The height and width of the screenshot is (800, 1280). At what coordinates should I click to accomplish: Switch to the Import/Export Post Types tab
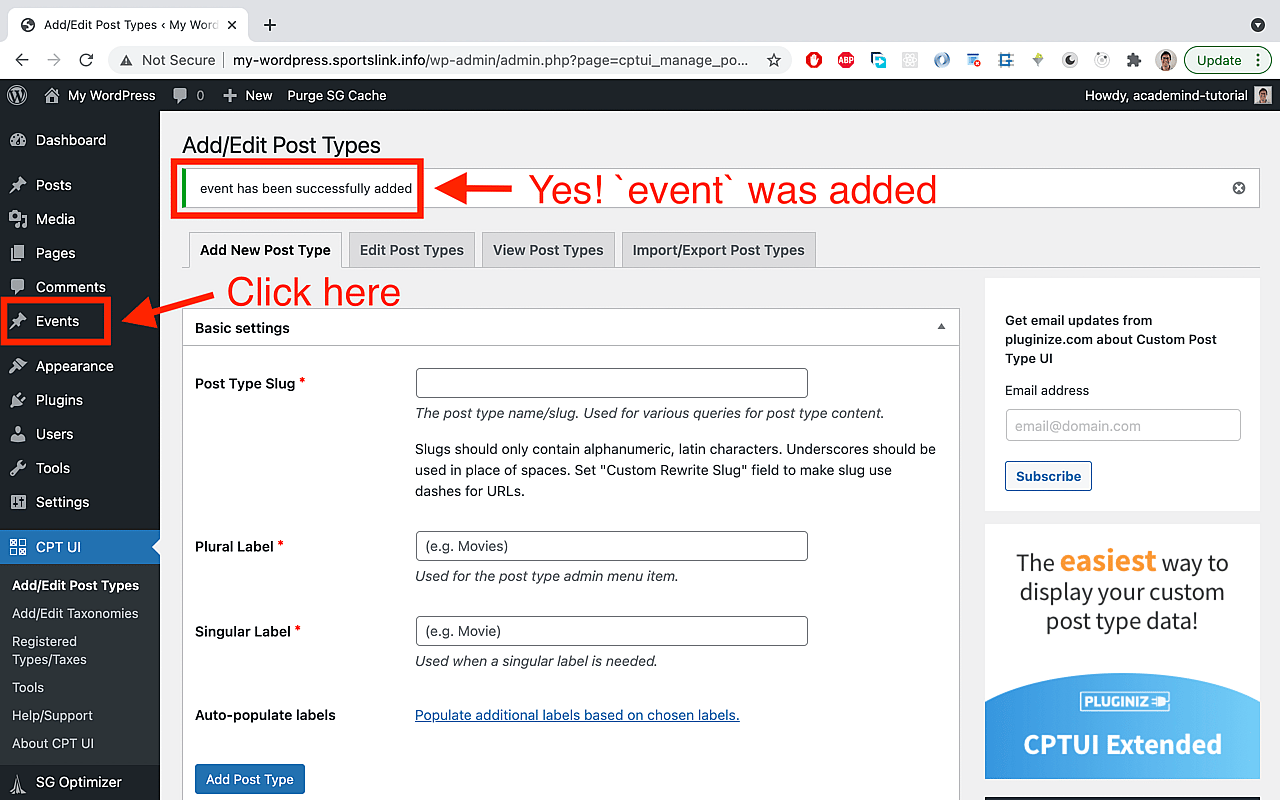(718, 249)
